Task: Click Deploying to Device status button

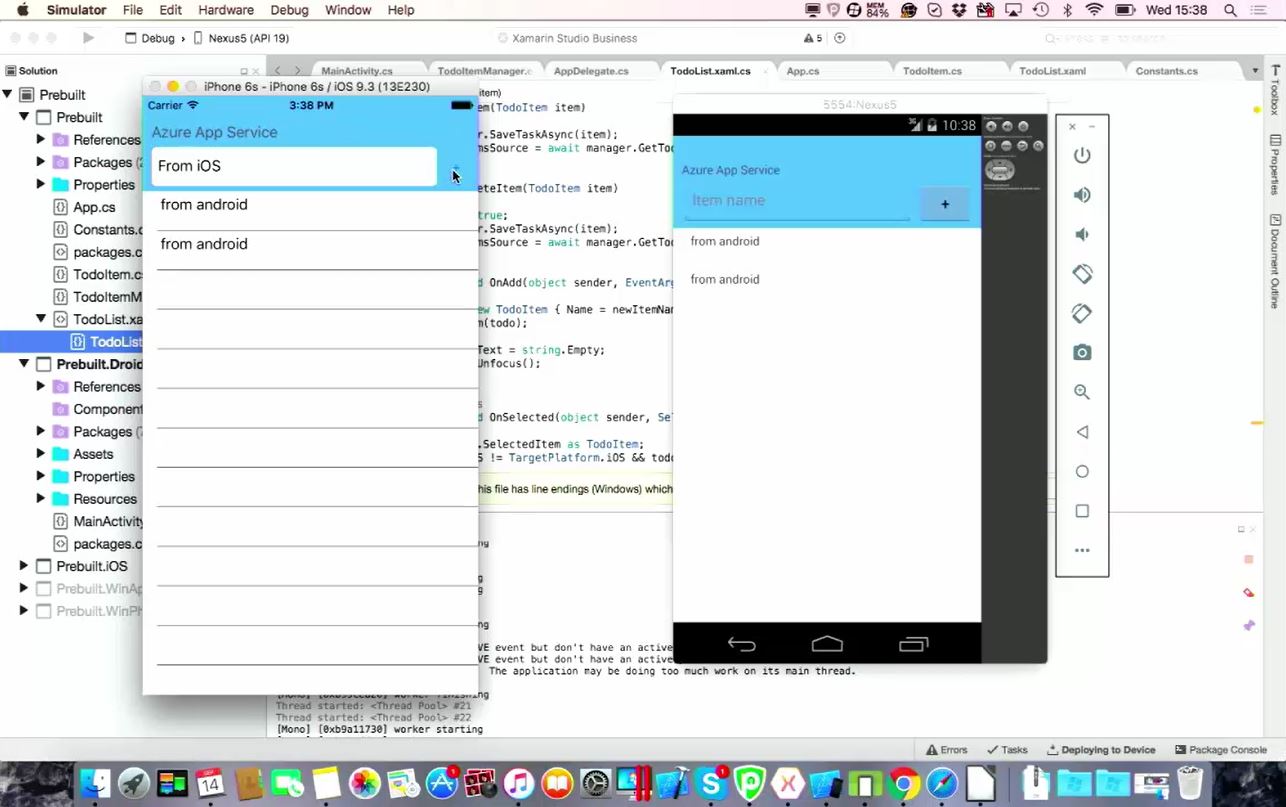Action: pos(1101,750)
